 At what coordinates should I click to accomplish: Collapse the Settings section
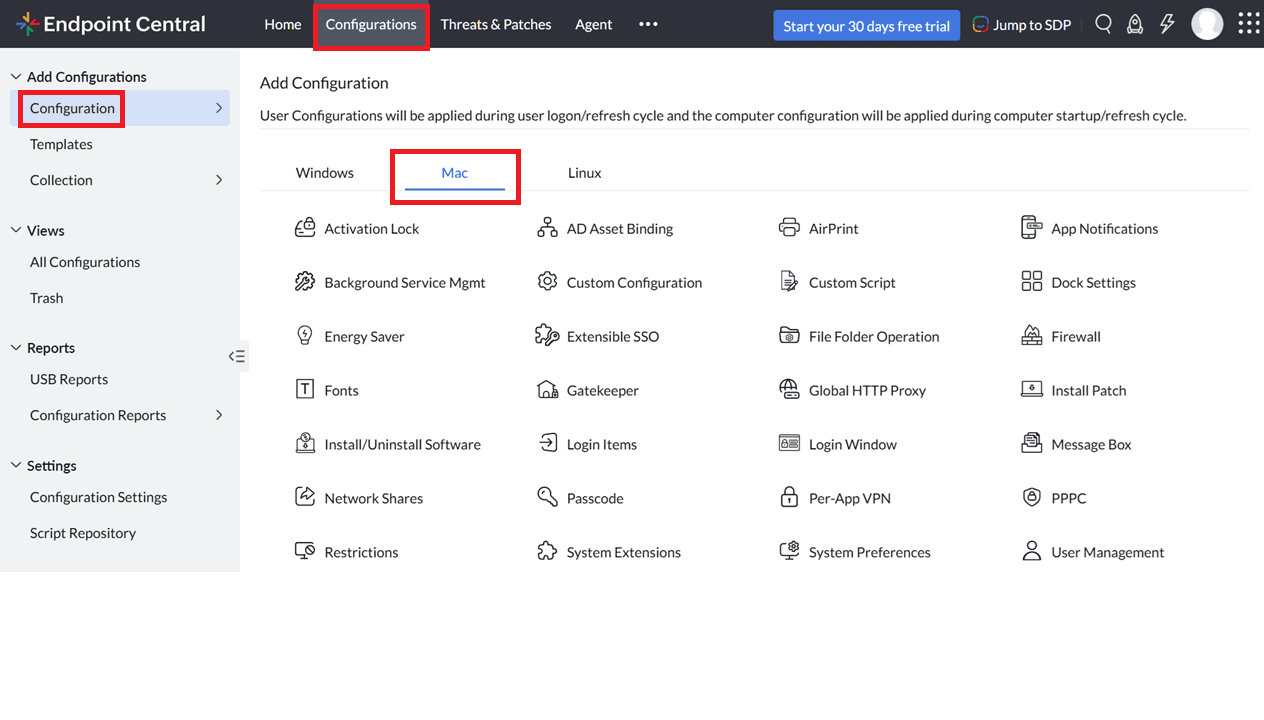coord(16,466)
